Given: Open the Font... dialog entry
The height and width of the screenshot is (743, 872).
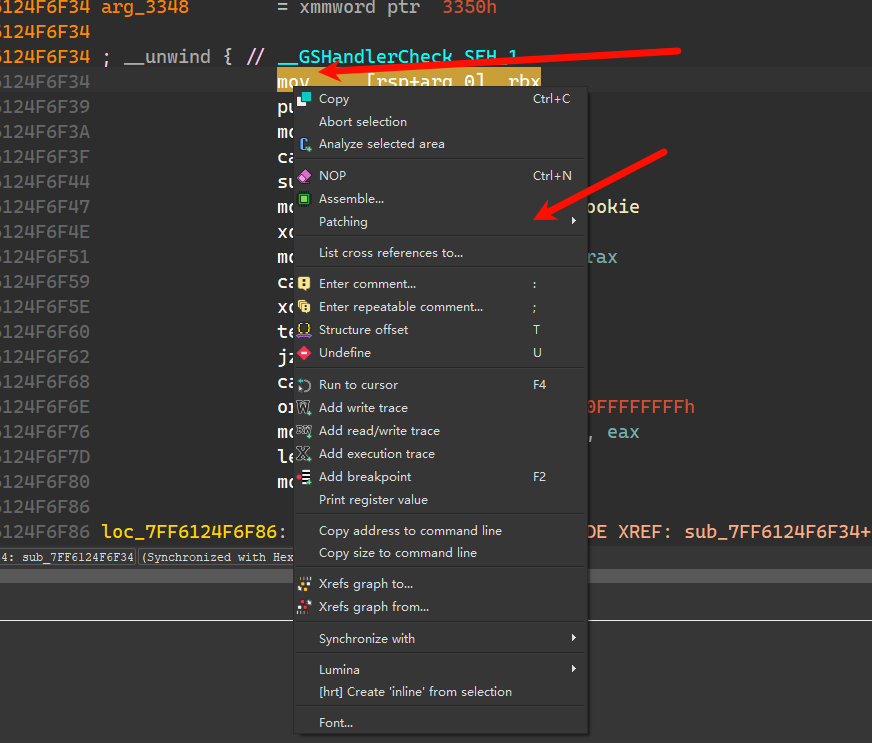Looking at the screenshot, I should click(x=440, y=723).
